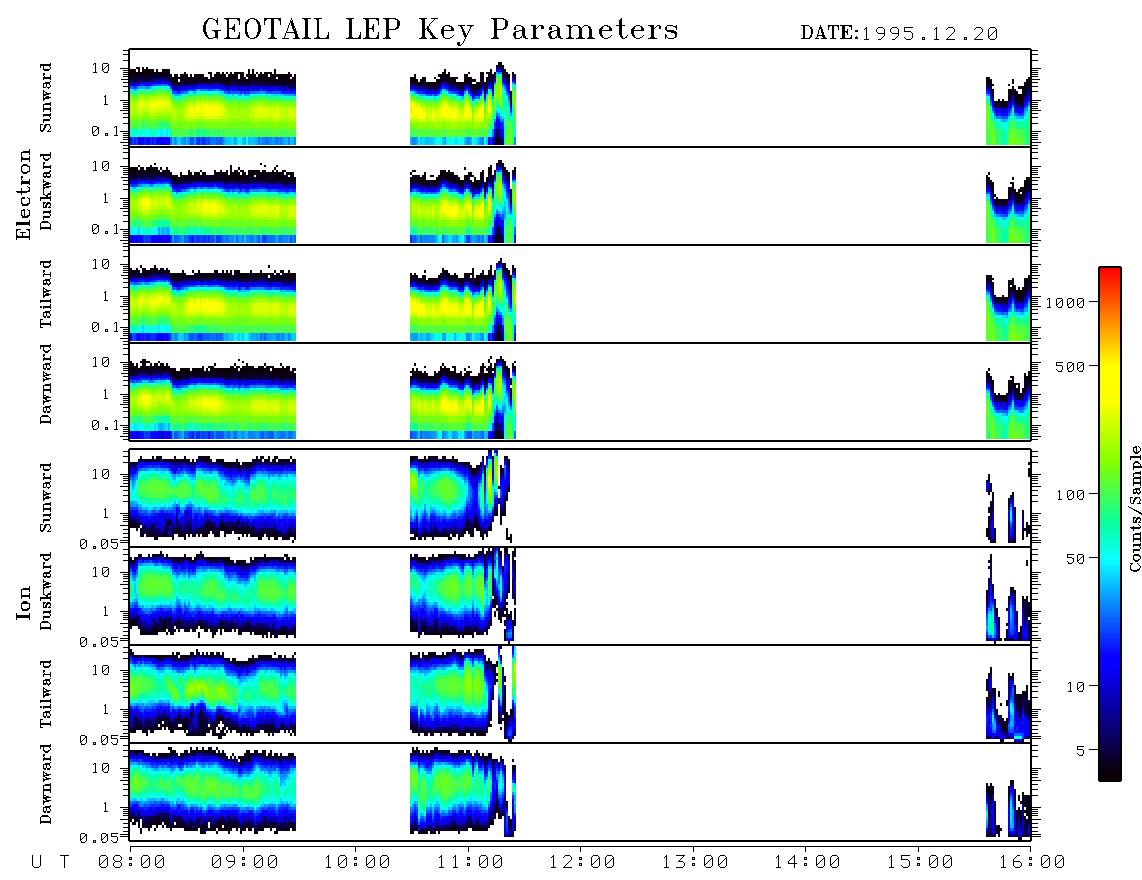Click the 14:00 time tick label
Screen dimensions: 1142x880
point(807,862)
